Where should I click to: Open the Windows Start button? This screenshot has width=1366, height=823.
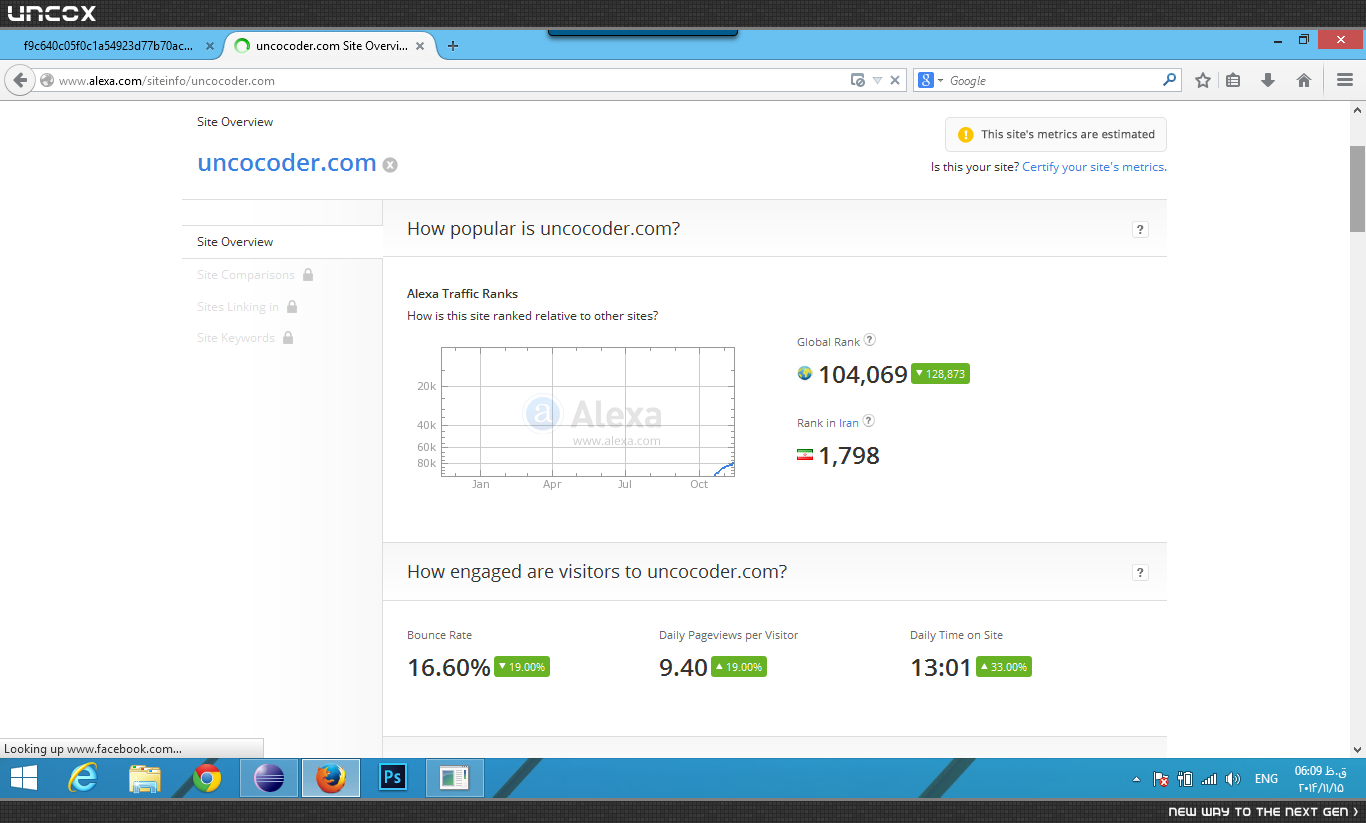point(24,777)
